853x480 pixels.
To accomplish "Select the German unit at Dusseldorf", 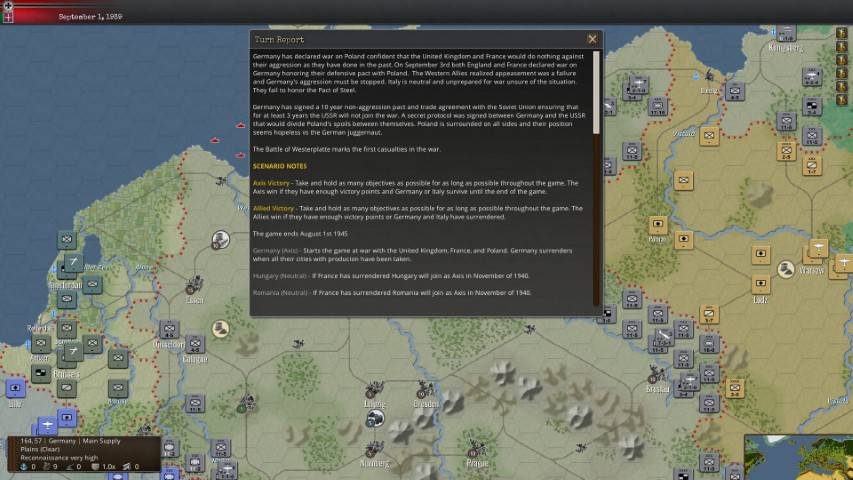I will 169,329.
